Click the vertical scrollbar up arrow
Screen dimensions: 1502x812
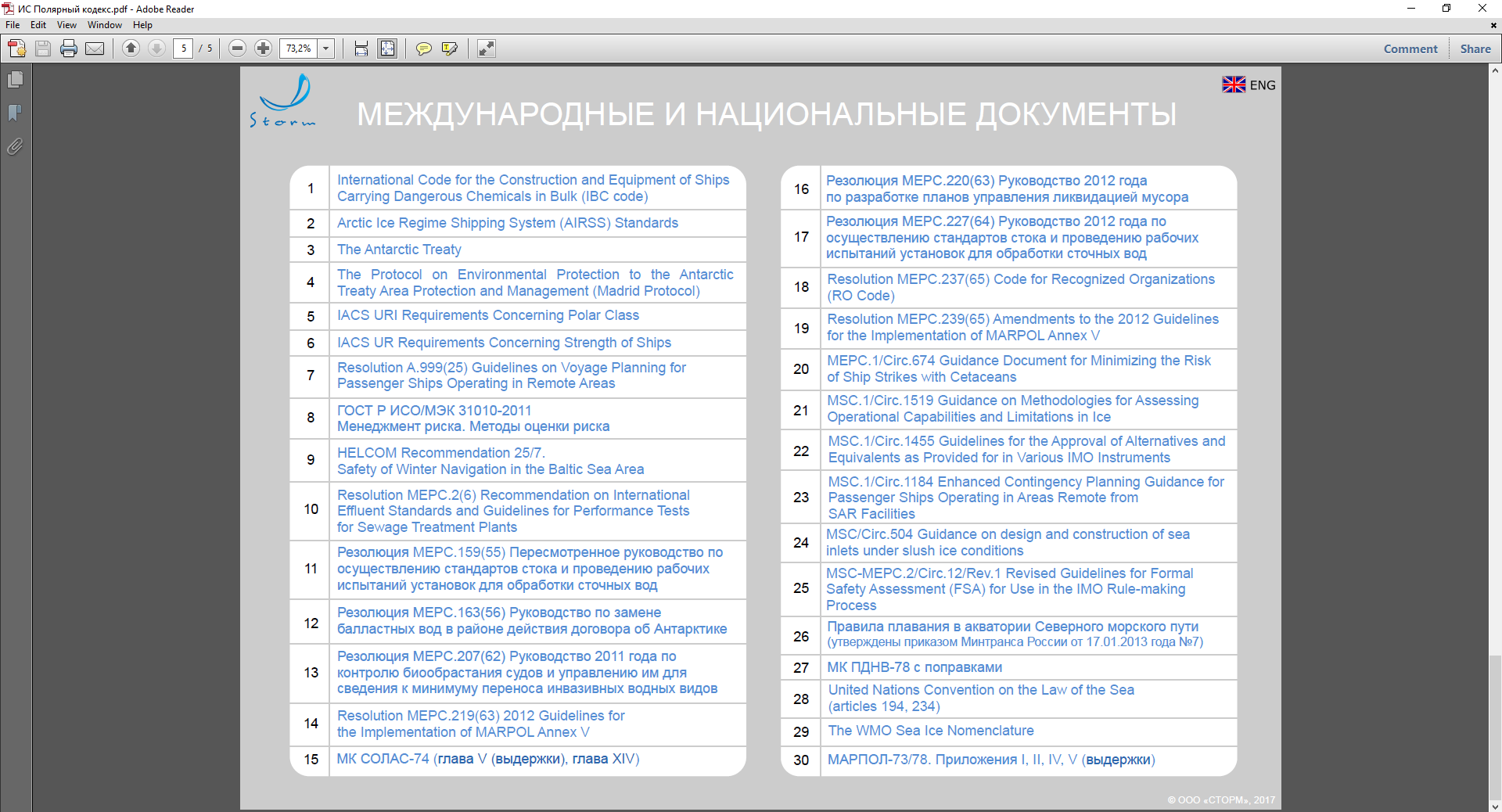[x=1495, y=70]
